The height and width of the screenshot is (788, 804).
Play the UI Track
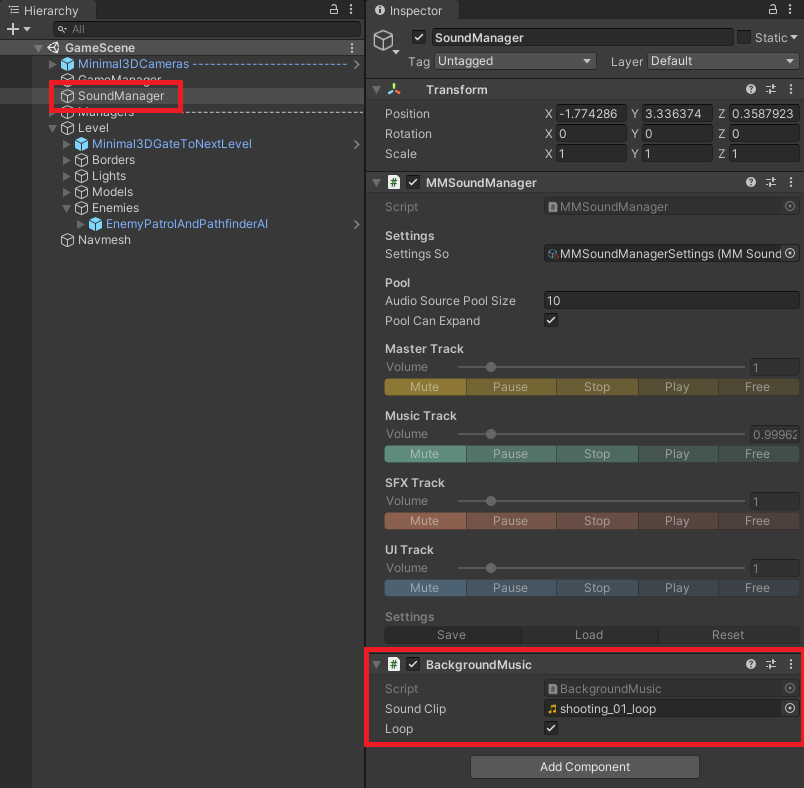tap(677, 588)
